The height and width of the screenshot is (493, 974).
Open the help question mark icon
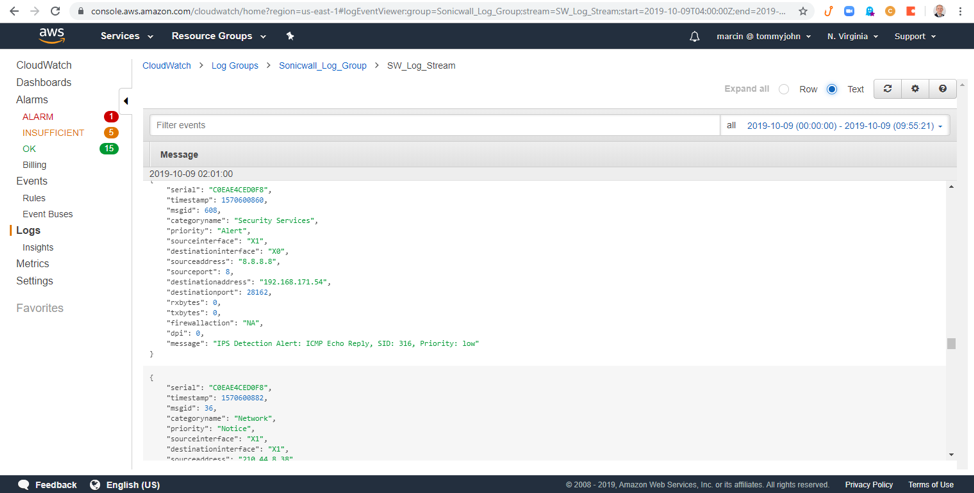click(942, 89)
